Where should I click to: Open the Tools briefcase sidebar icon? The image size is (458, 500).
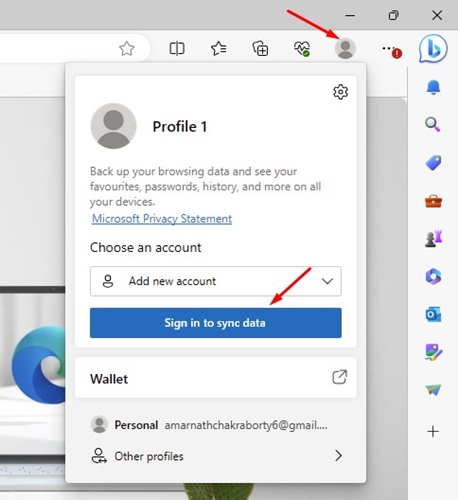tap(433, 201)
